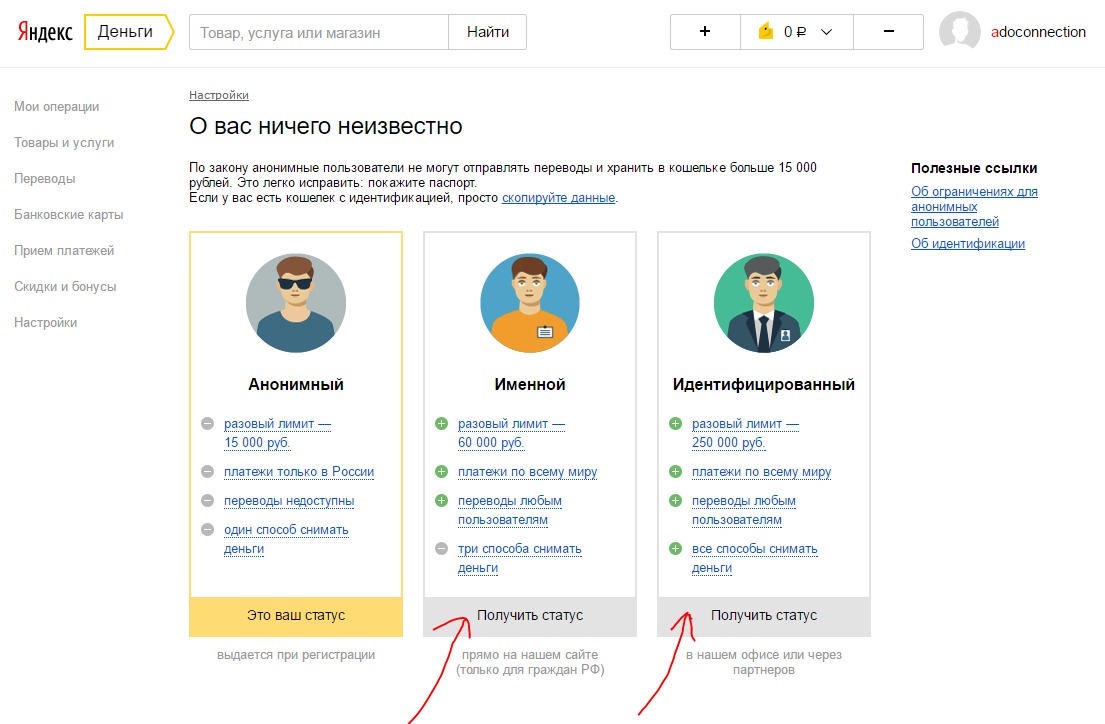Viewport: 1105px width, 724px height.
Task: Click the Найти search button
Action: click(488, 32)
